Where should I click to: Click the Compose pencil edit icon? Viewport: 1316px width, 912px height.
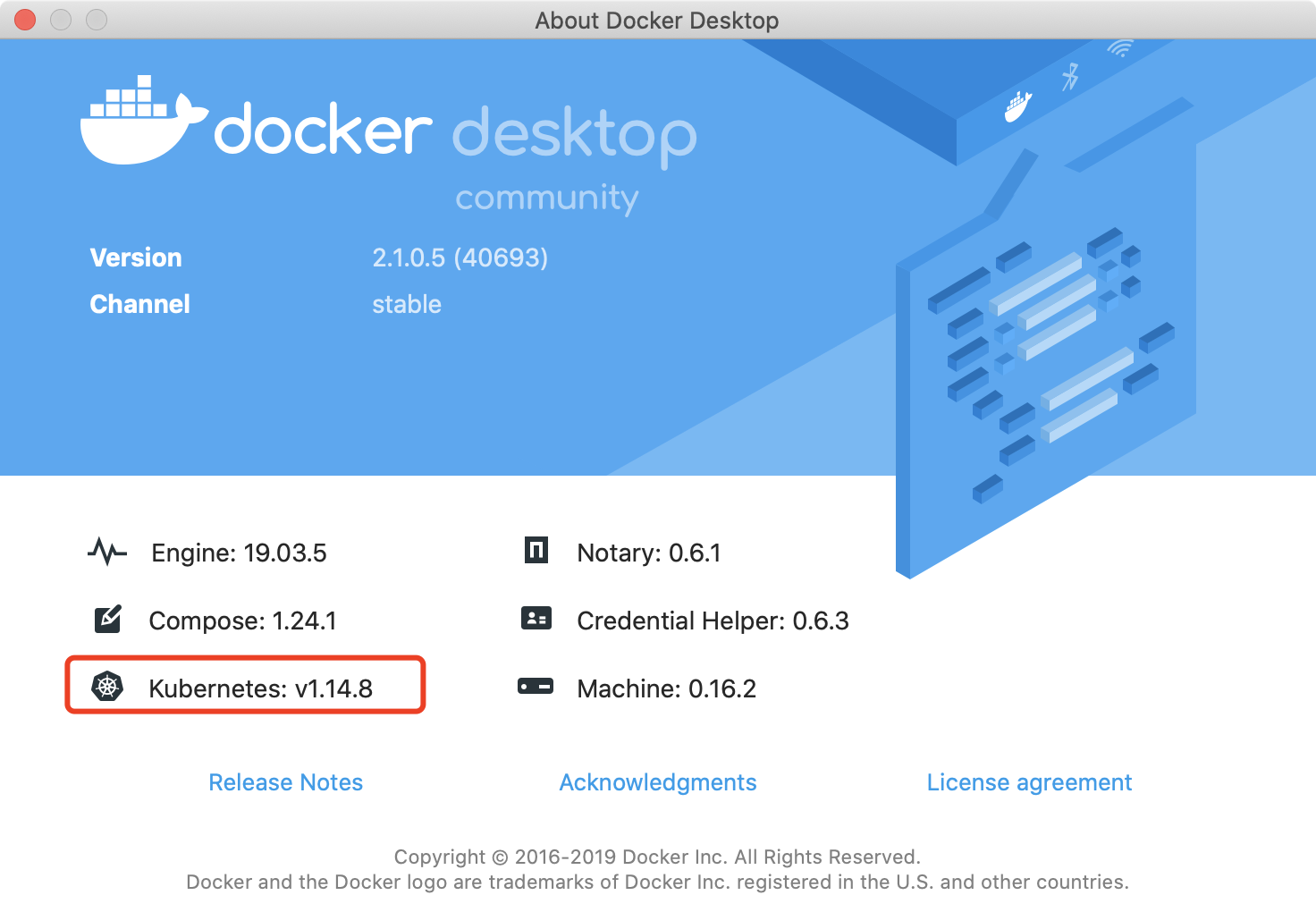[107, 619]
